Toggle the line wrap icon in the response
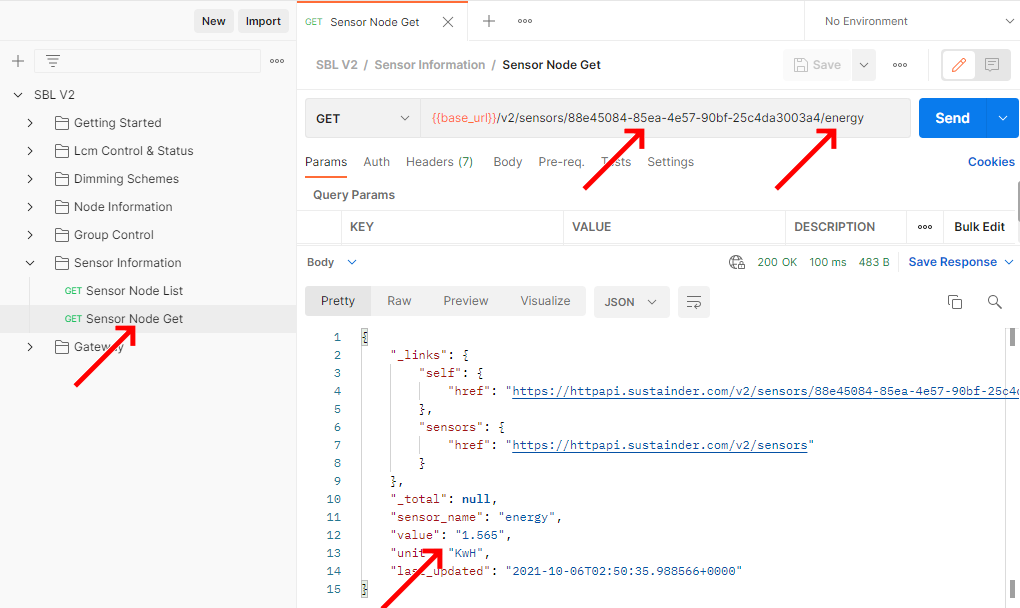 click(x=692, y=302)
